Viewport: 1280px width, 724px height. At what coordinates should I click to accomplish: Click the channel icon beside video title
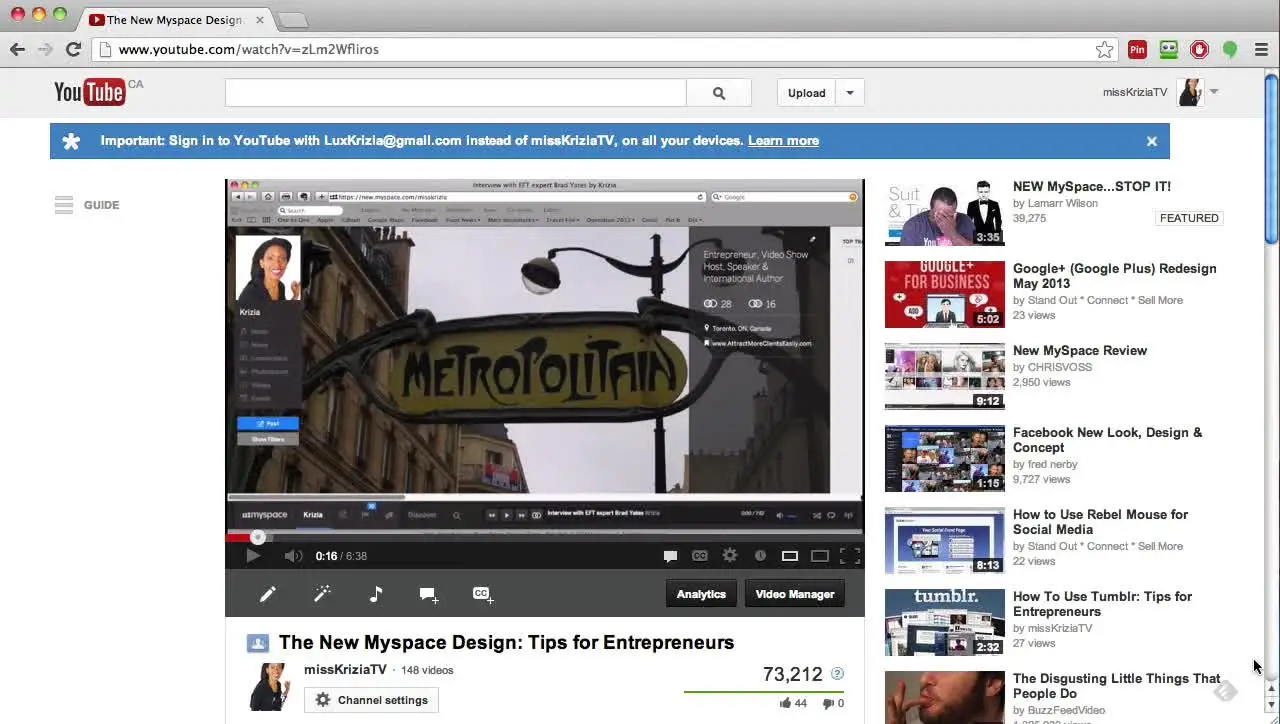258,643
